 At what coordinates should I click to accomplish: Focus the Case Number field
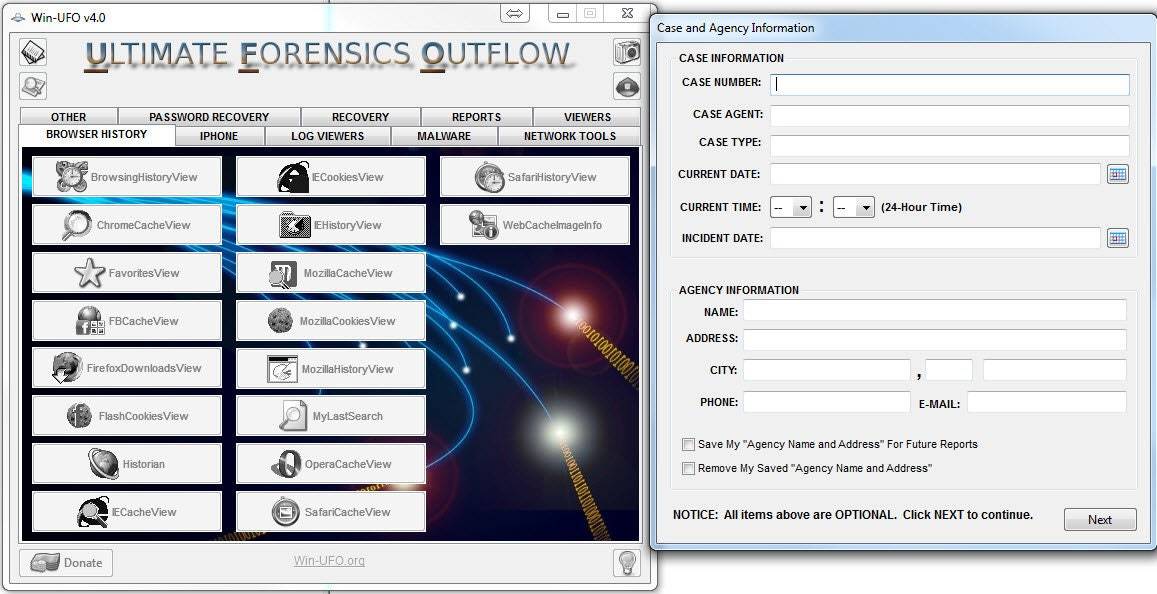(x=950, y=84)
